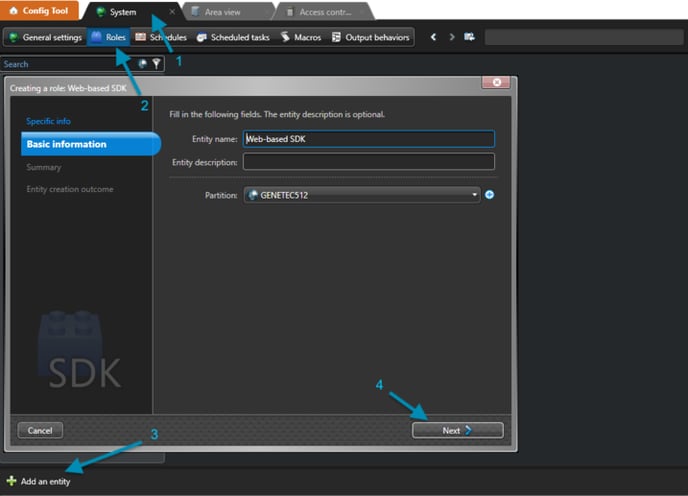Open the Macros view

[x=301, y=37]
